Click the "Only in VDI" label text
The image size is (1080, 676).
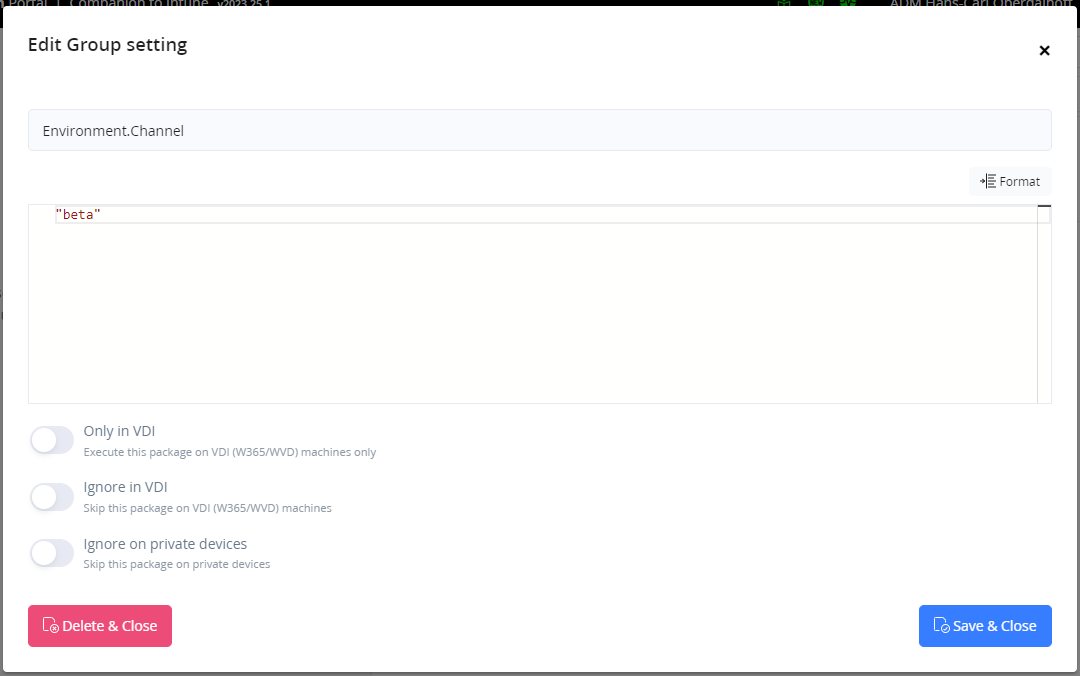(119, 431)
